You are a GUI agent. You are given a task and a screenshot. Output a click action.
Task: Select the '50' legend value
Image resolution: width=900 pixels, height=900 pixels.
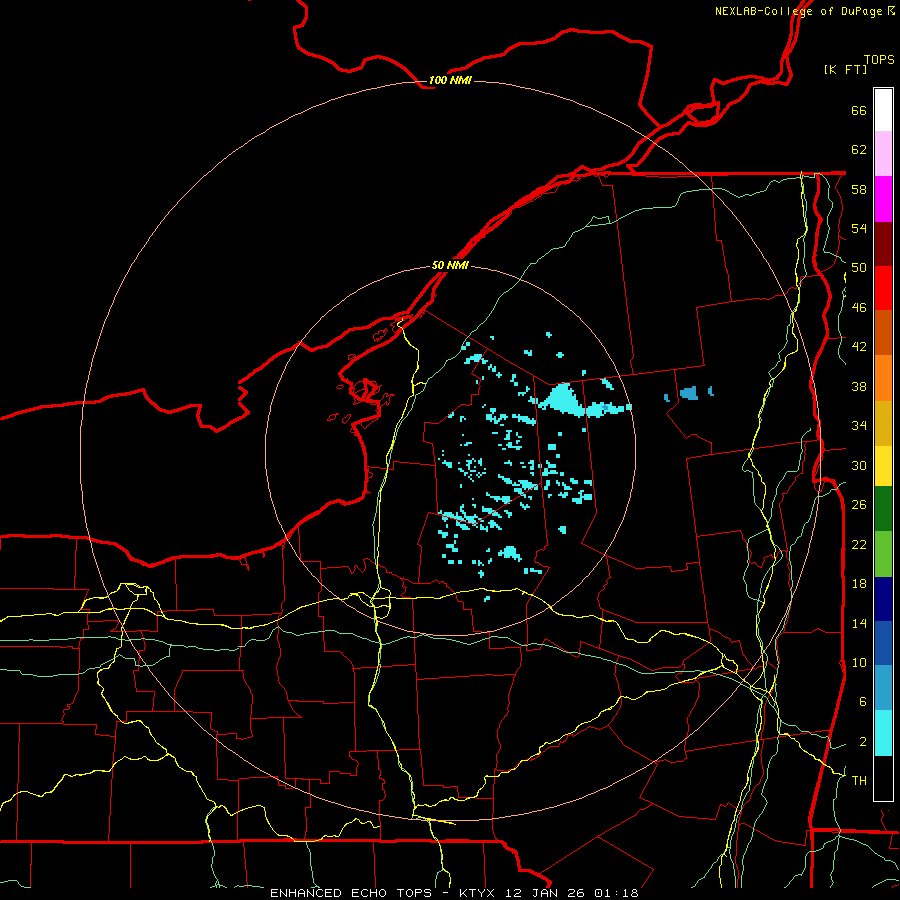[859, 267]
